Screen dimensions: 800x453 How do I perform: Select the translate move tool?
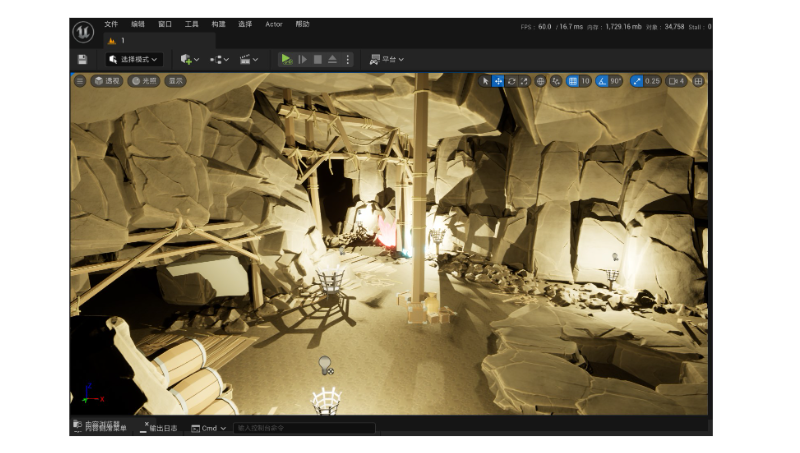point(498,81)
